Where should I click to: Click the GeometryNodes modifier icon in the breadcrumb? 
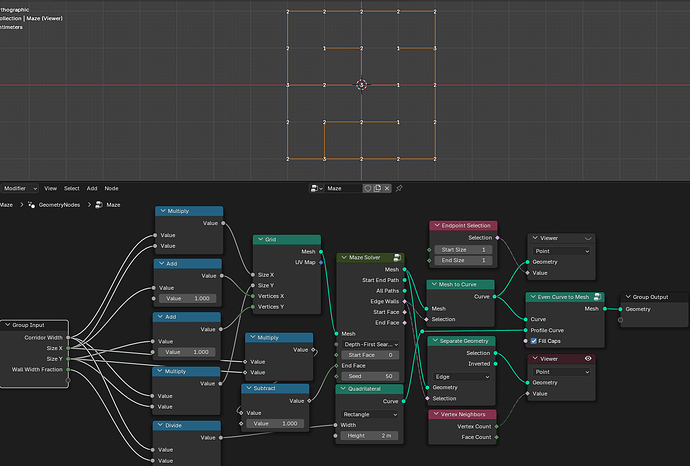(31, 205)
